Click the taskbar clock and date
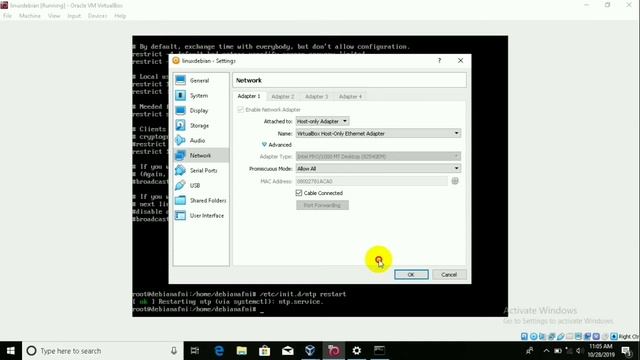 (601, 351)
